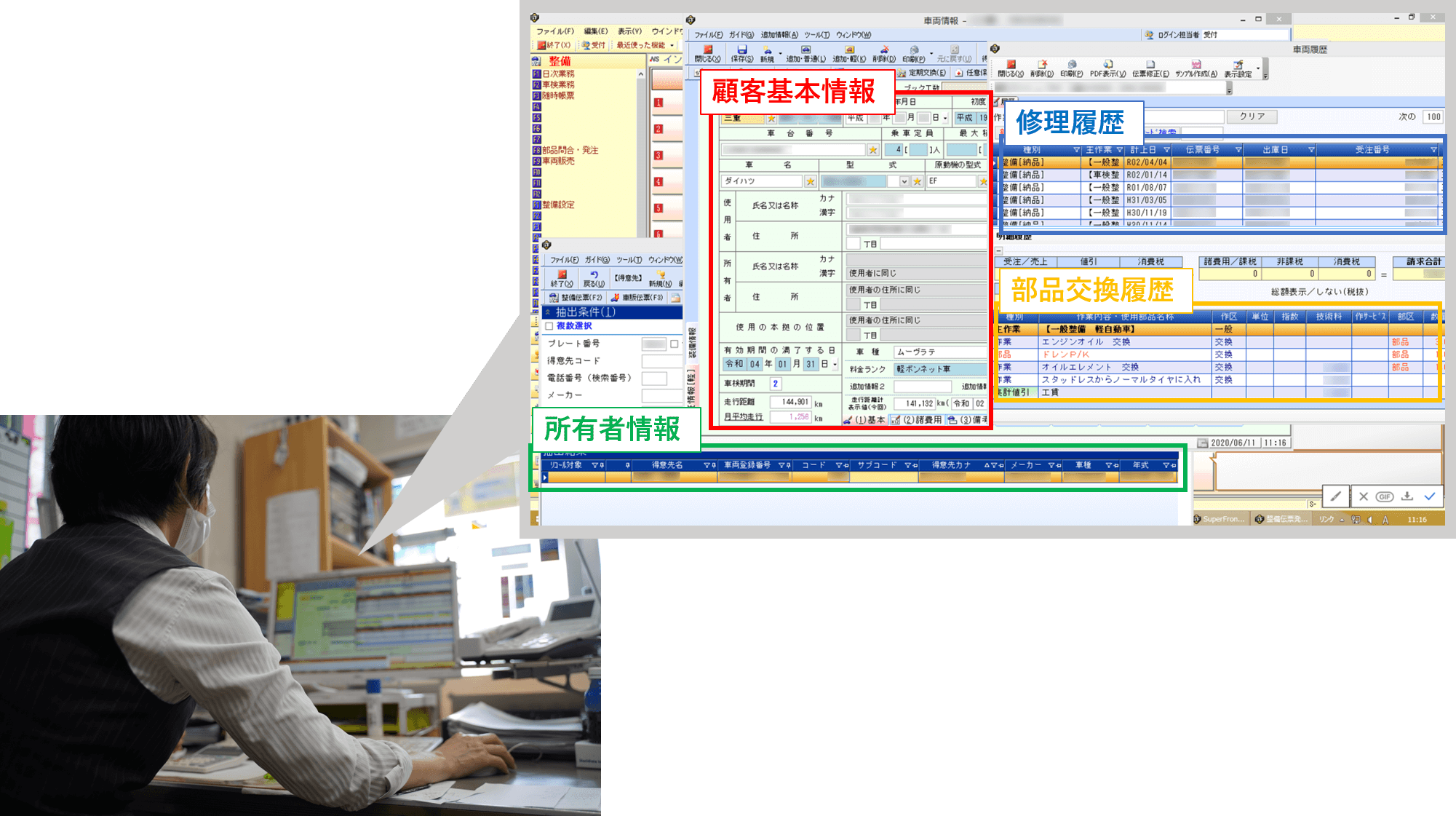Click the PDF表示(V) icon
The image size is (1456, 816).
[x=1107, y=69]
